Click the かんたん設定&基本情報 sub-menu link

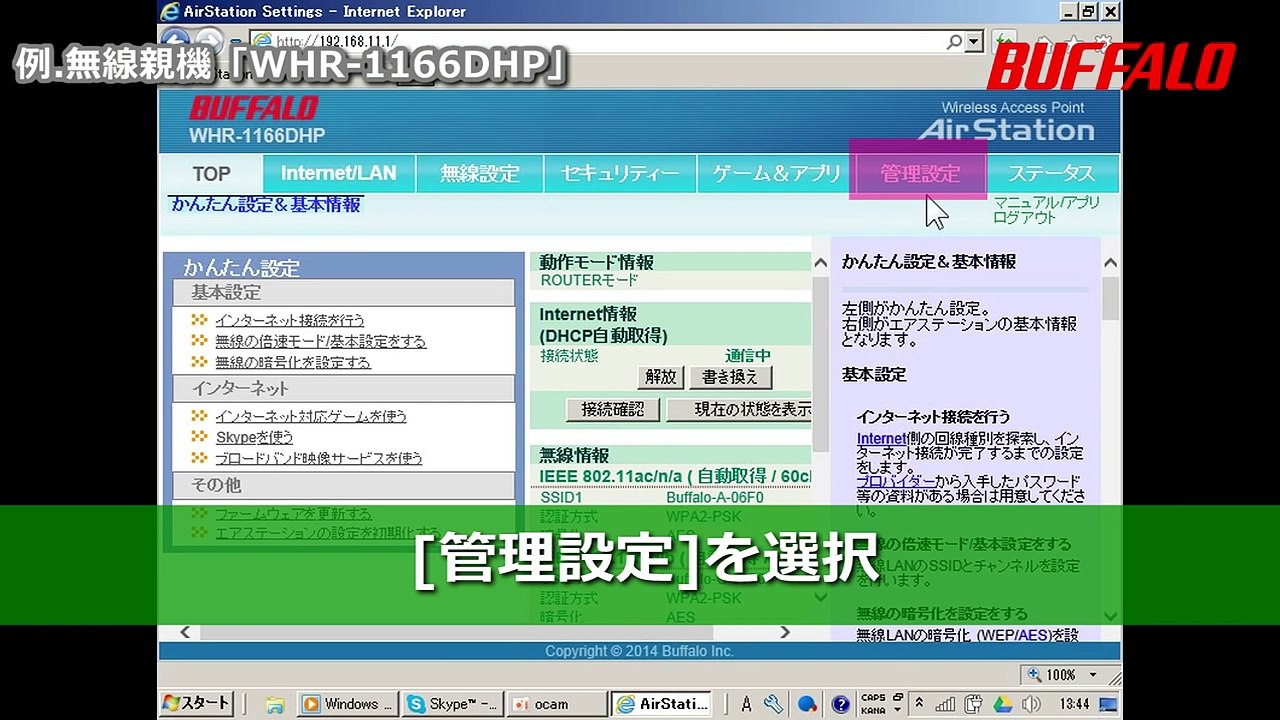265,204
